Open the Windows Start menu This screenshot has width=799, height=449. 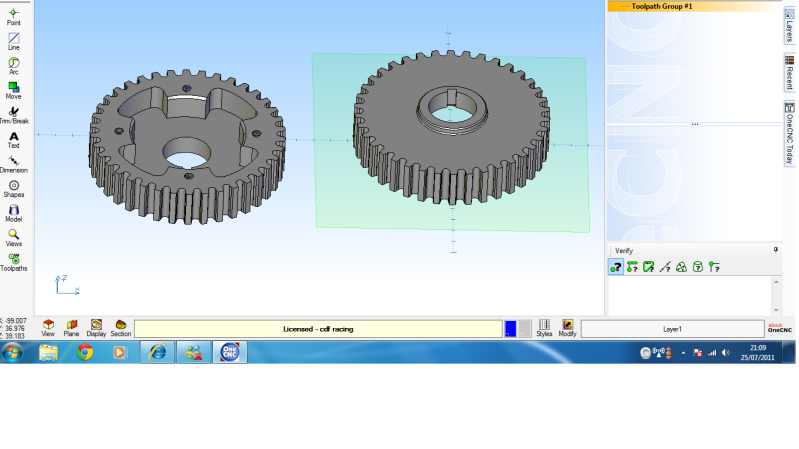(12, 352)
